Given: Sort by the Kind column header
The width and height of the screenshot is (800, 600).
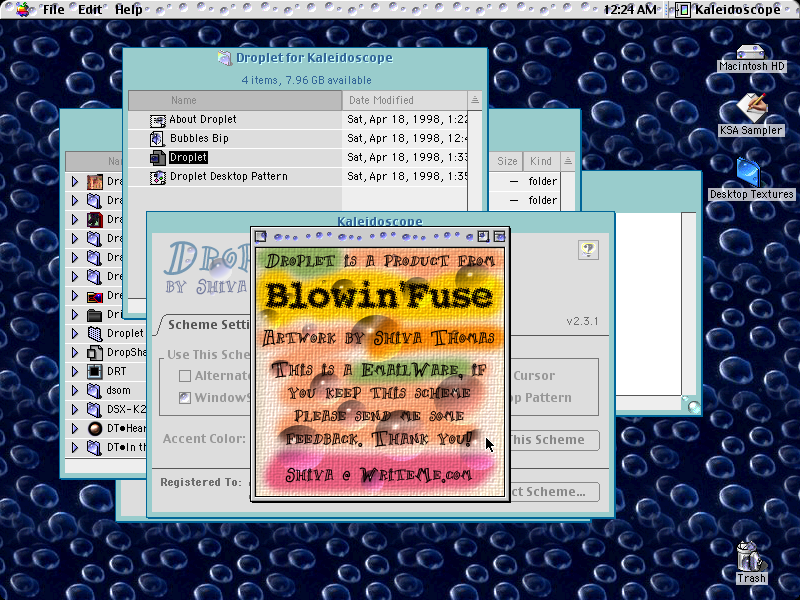Looking at the screenshot, I should coord(541,161).
